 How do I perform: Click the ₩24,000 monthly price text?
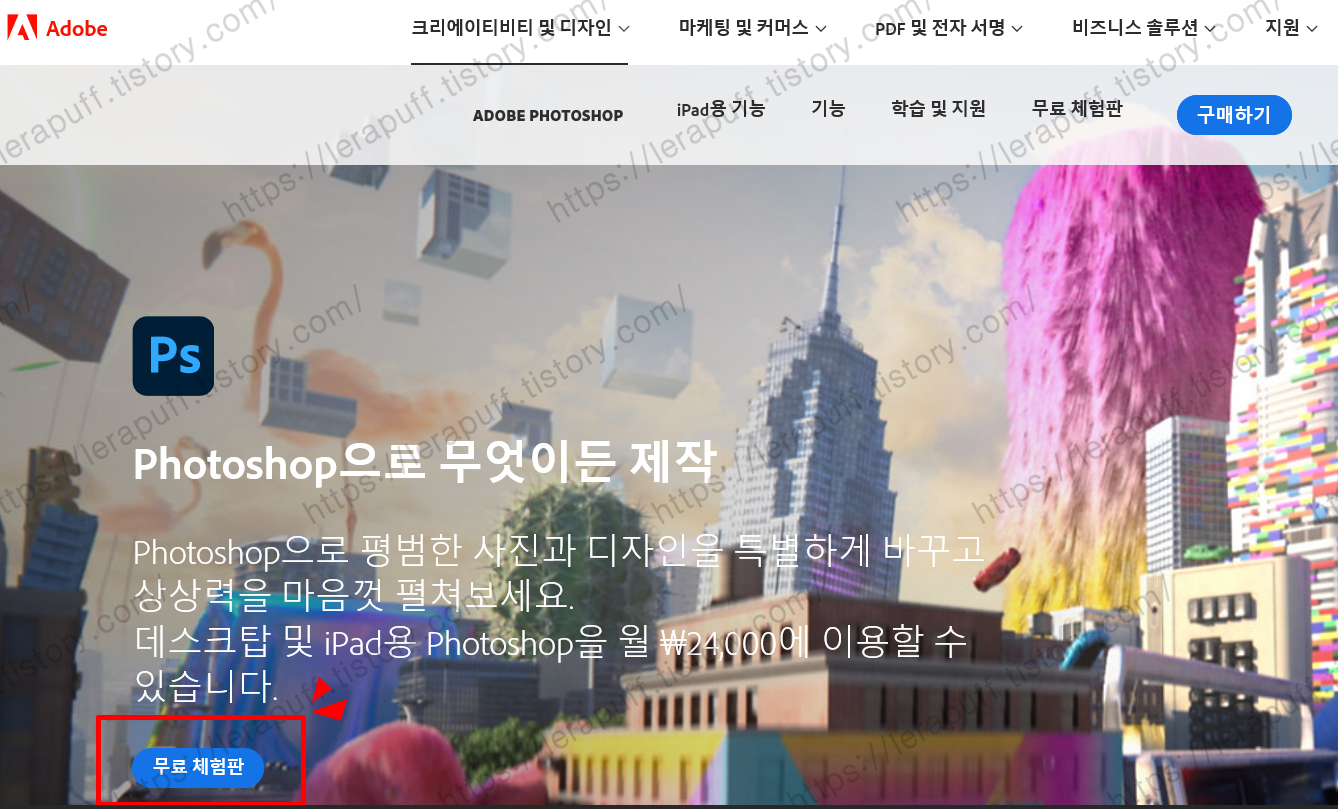coord(718,643)
